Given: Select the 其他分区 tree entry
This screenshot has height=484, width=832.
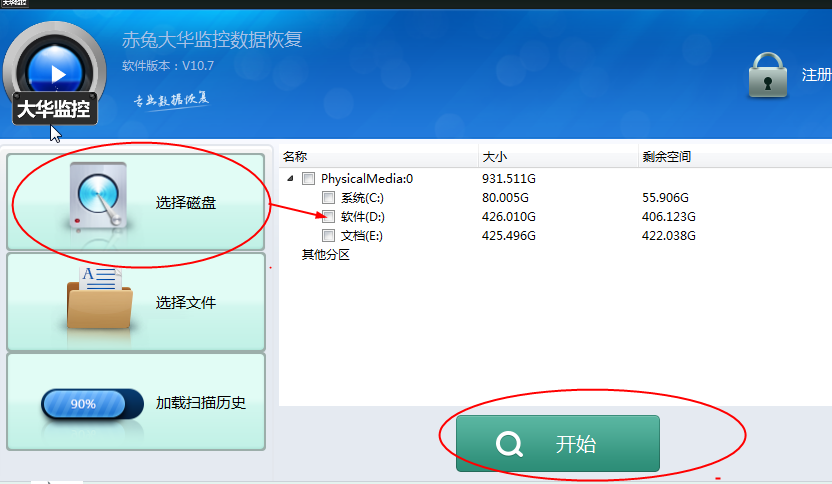Looking at the screenshot, I should click(x=326, y=255).
